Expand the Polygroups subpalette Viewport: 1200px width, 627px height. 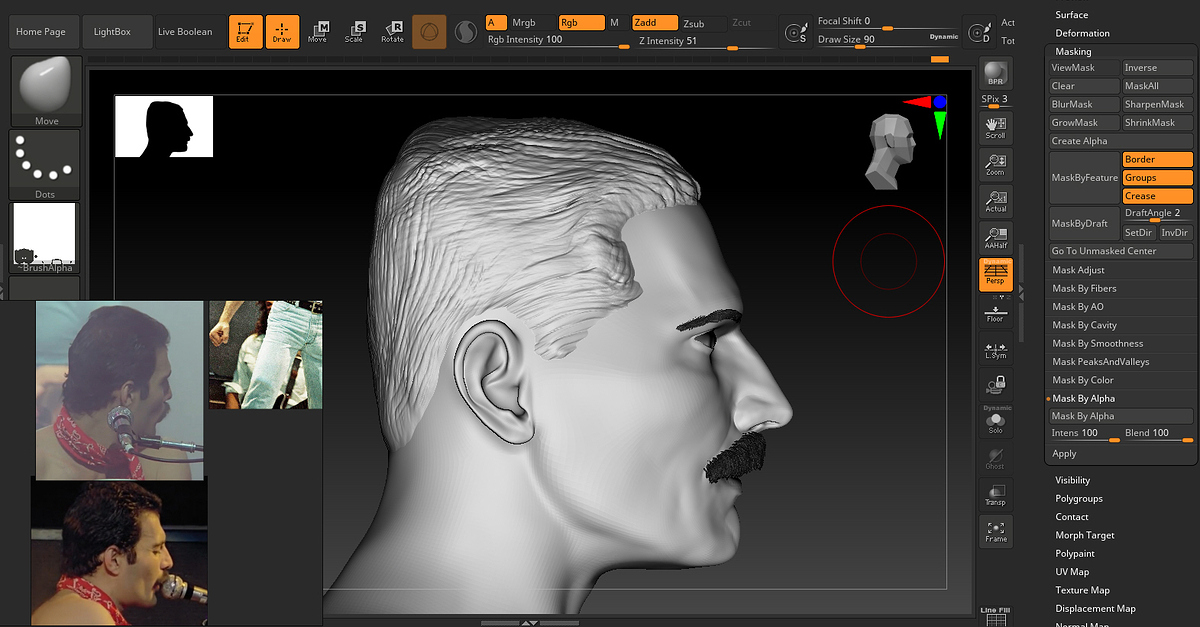[1079, 498]
